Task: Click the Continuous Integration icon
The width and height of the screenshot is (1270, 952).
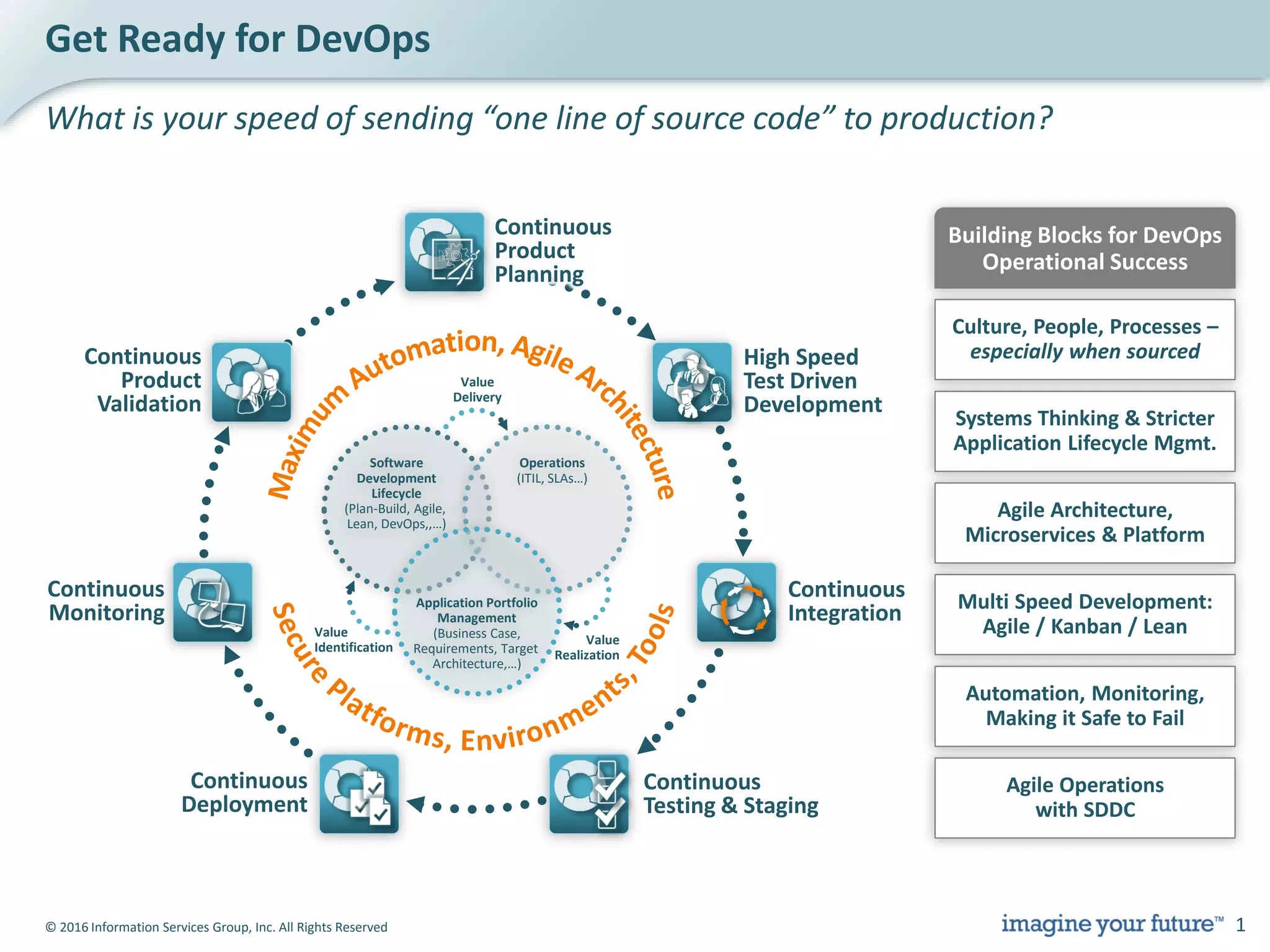Action: 736,602
